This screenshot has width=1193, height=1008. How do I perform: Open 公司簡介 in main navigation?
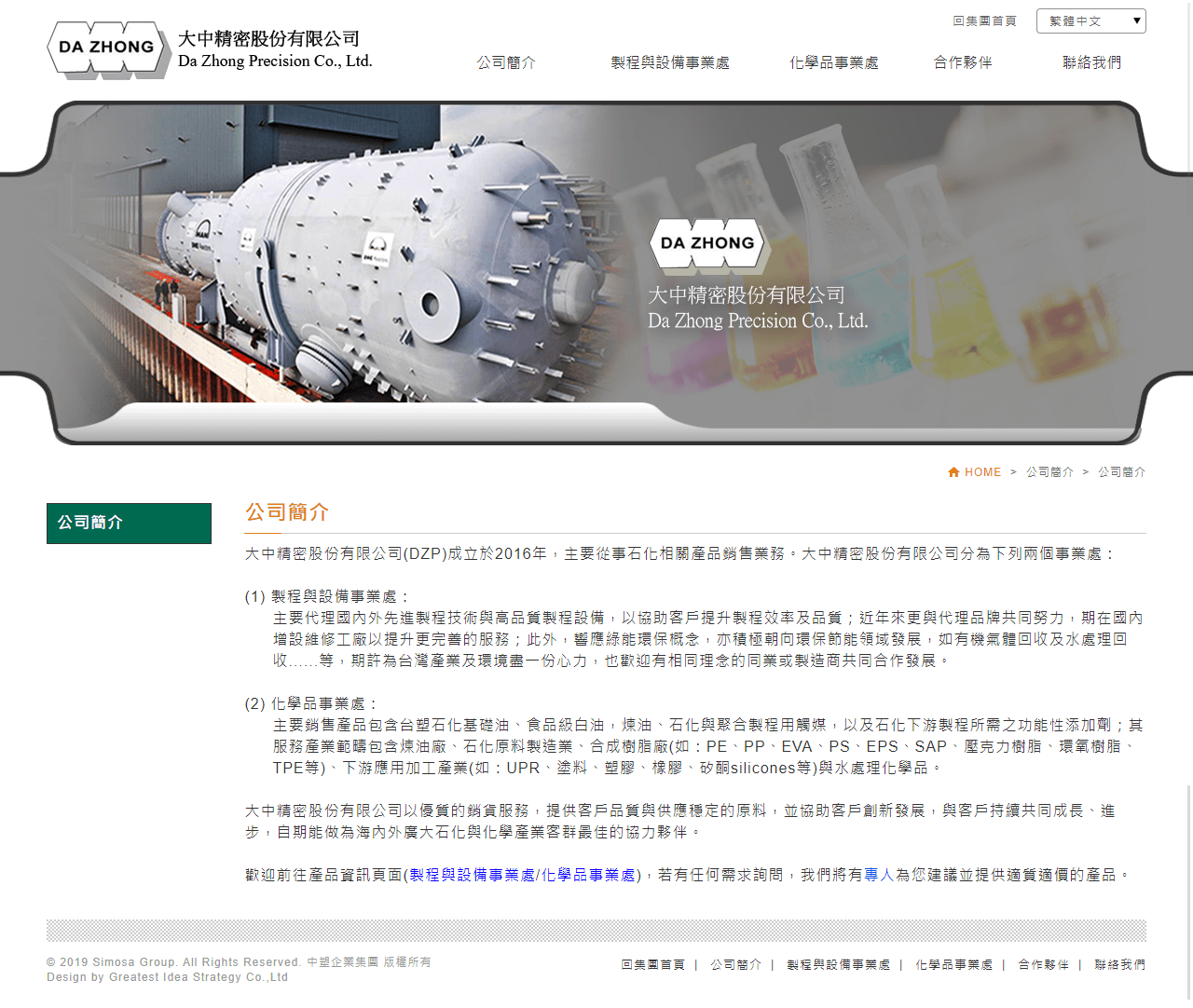506,62
